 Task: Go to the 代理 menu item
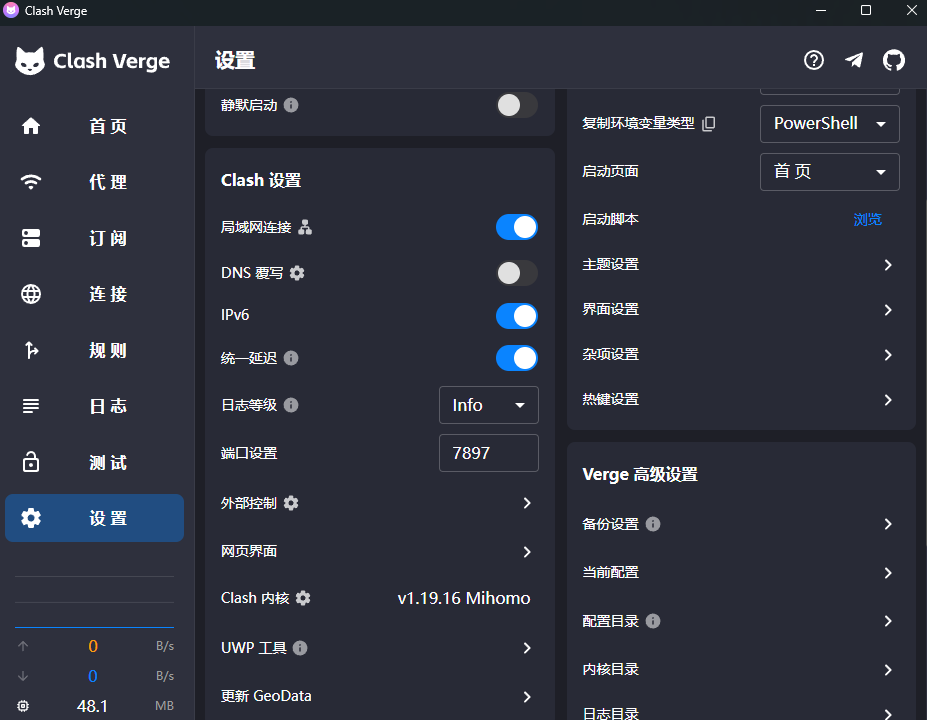coord(95,181)
